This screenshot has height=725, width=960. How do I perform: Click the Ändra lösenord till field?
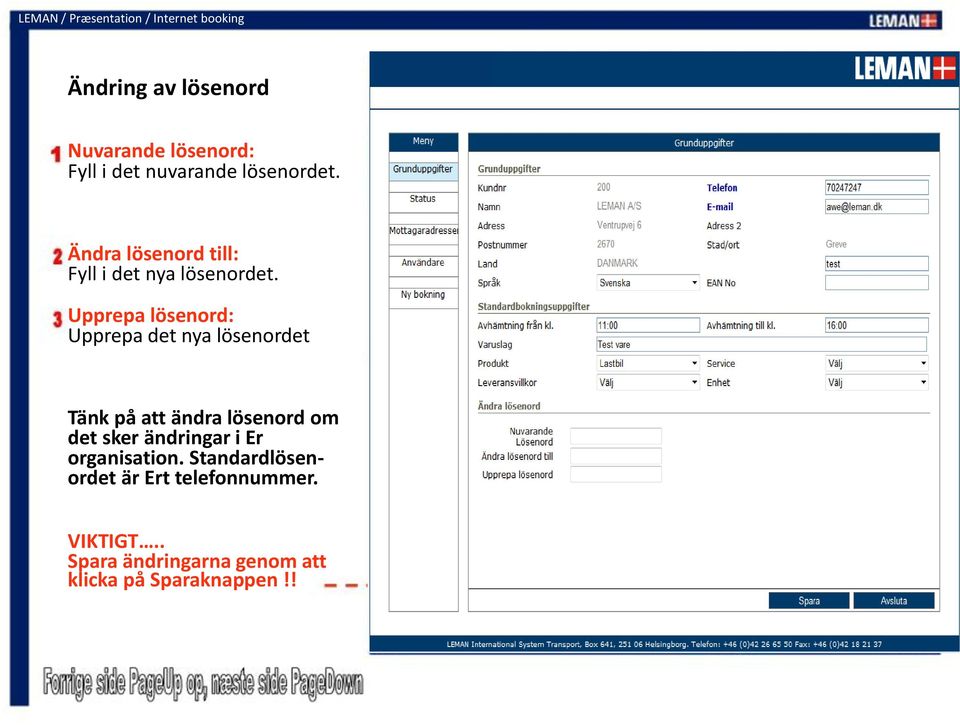[616, 456]
